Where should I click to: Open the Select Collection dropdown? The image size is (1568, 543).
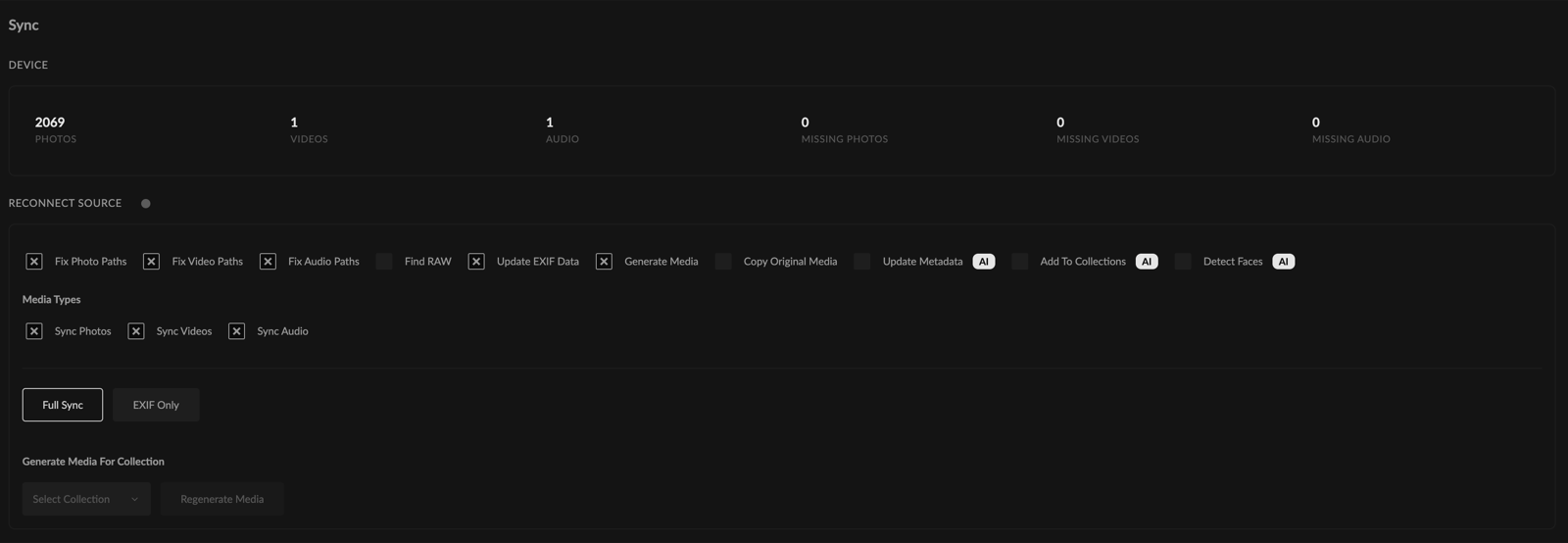click(x=86, y=499)
